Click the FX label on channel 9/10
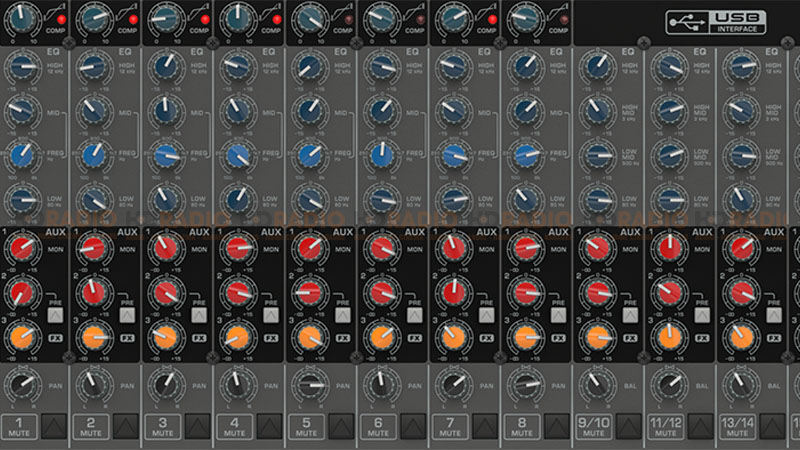 [631, 338]
